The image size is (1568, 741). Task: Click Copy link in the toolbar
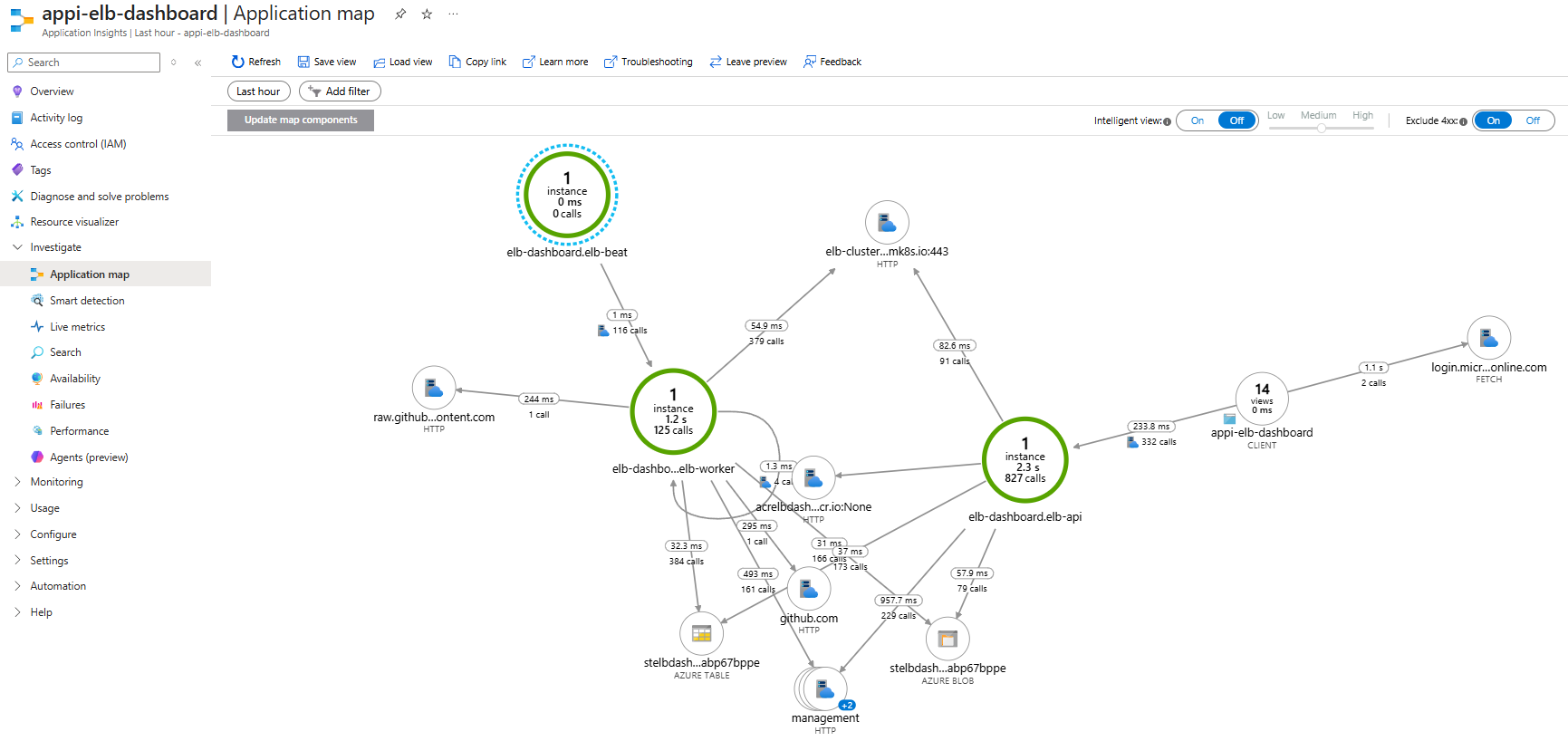(x=477, y=63)
